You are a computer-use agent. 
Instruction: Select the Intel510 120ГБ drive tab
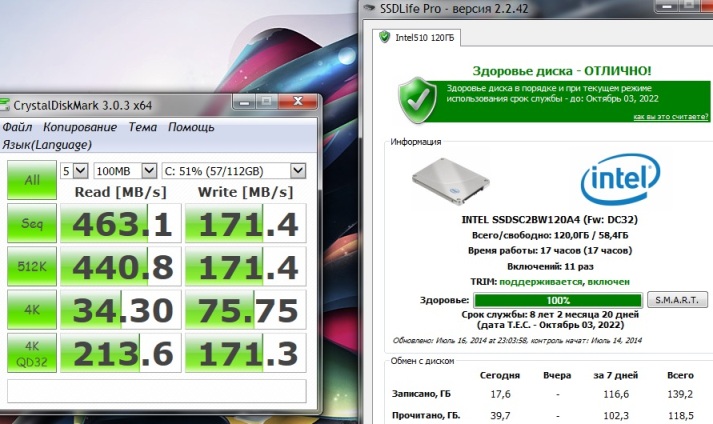[x=416, y=38]
